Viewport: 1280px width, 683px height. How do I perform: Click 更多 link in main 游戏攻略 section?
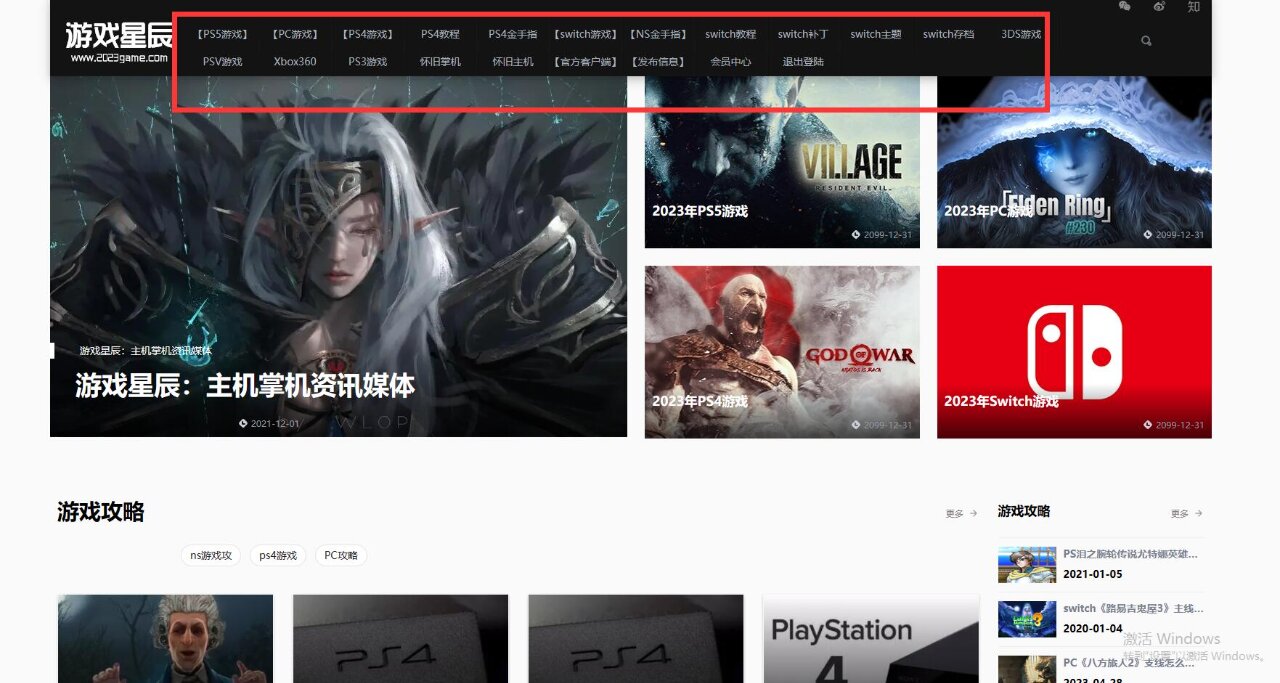961,514
